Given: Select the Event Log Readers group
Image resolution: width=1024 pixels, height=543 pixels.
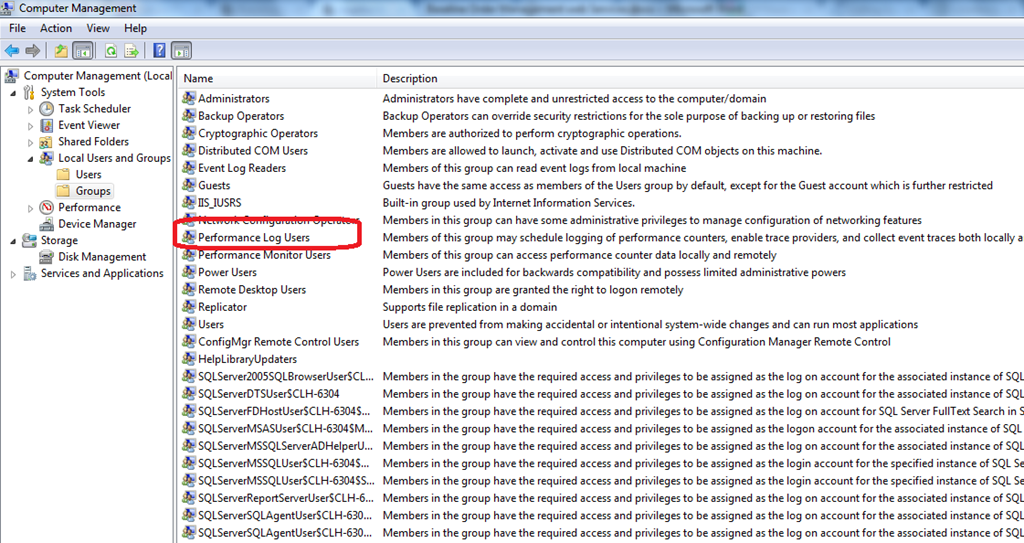Looking at the screenshot, I should pos(242,168).
